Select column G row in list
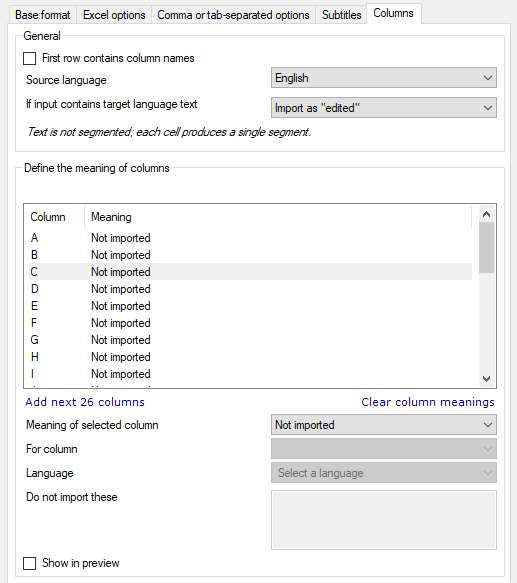Screen dimensions: 517x583 [x=250, y=340]
